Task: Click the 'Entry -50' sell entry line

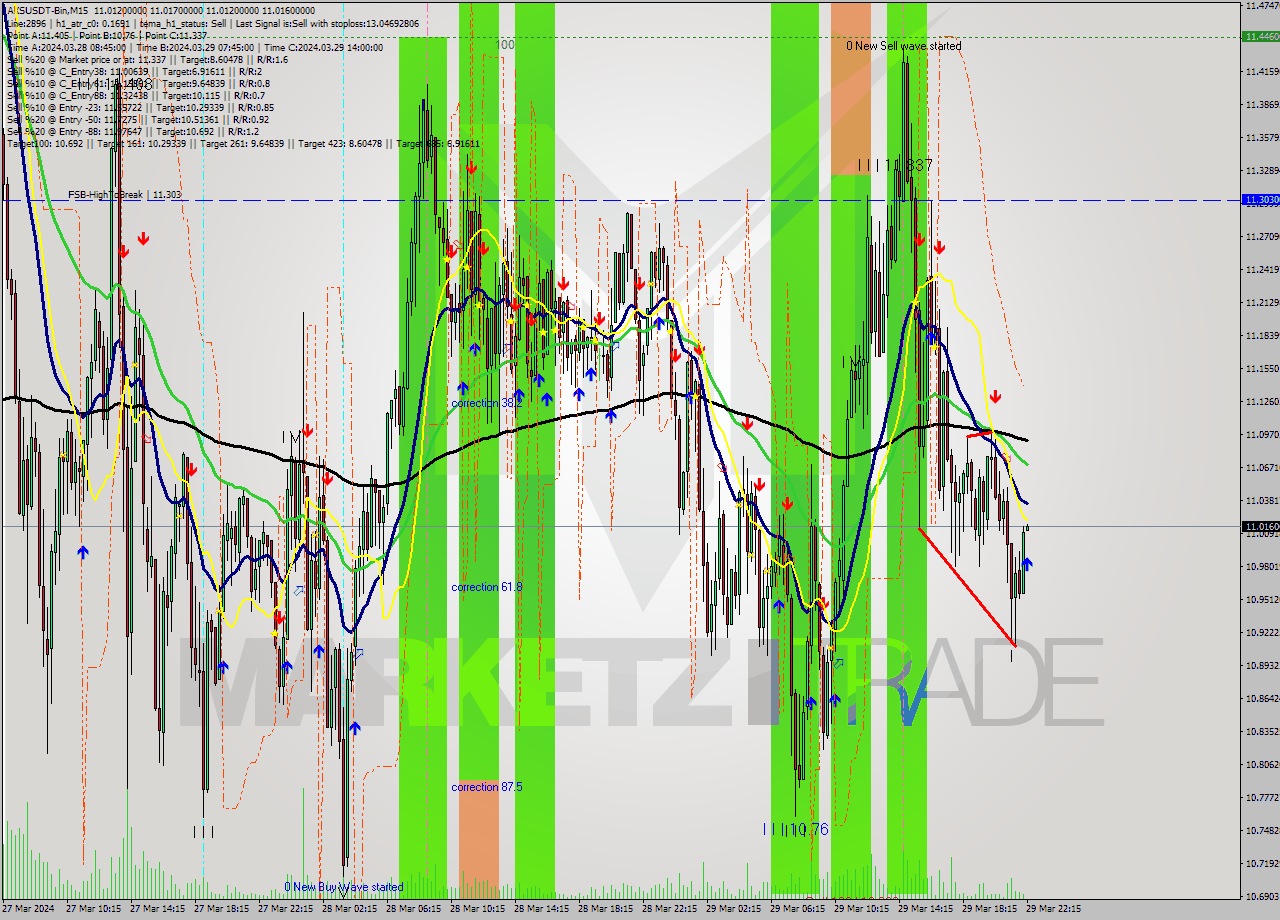Action: click(140, 119)
